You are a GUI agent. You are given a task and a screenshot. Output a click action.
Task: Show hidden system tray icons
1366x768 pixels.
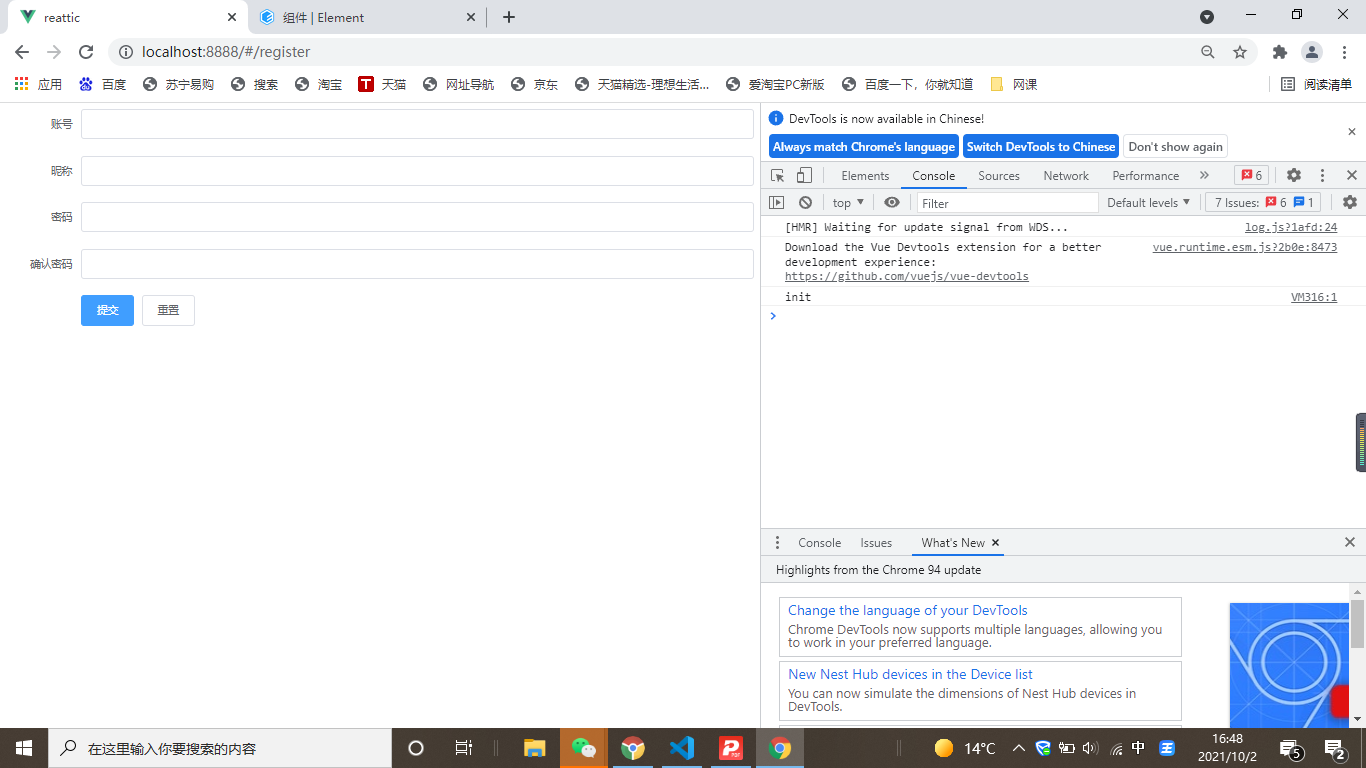[1018, 748]
